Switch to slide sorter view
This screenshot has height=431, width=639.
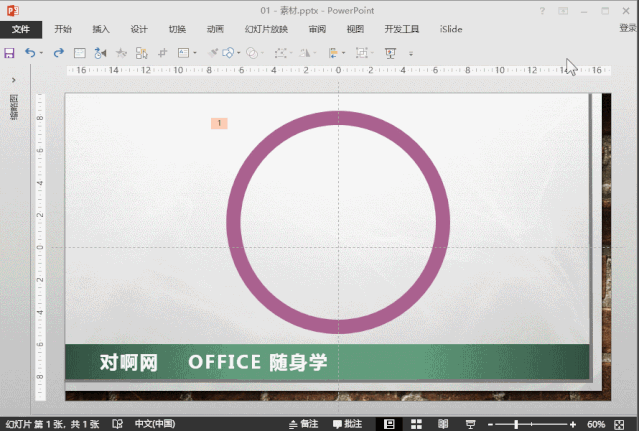[x=416, y=424]
